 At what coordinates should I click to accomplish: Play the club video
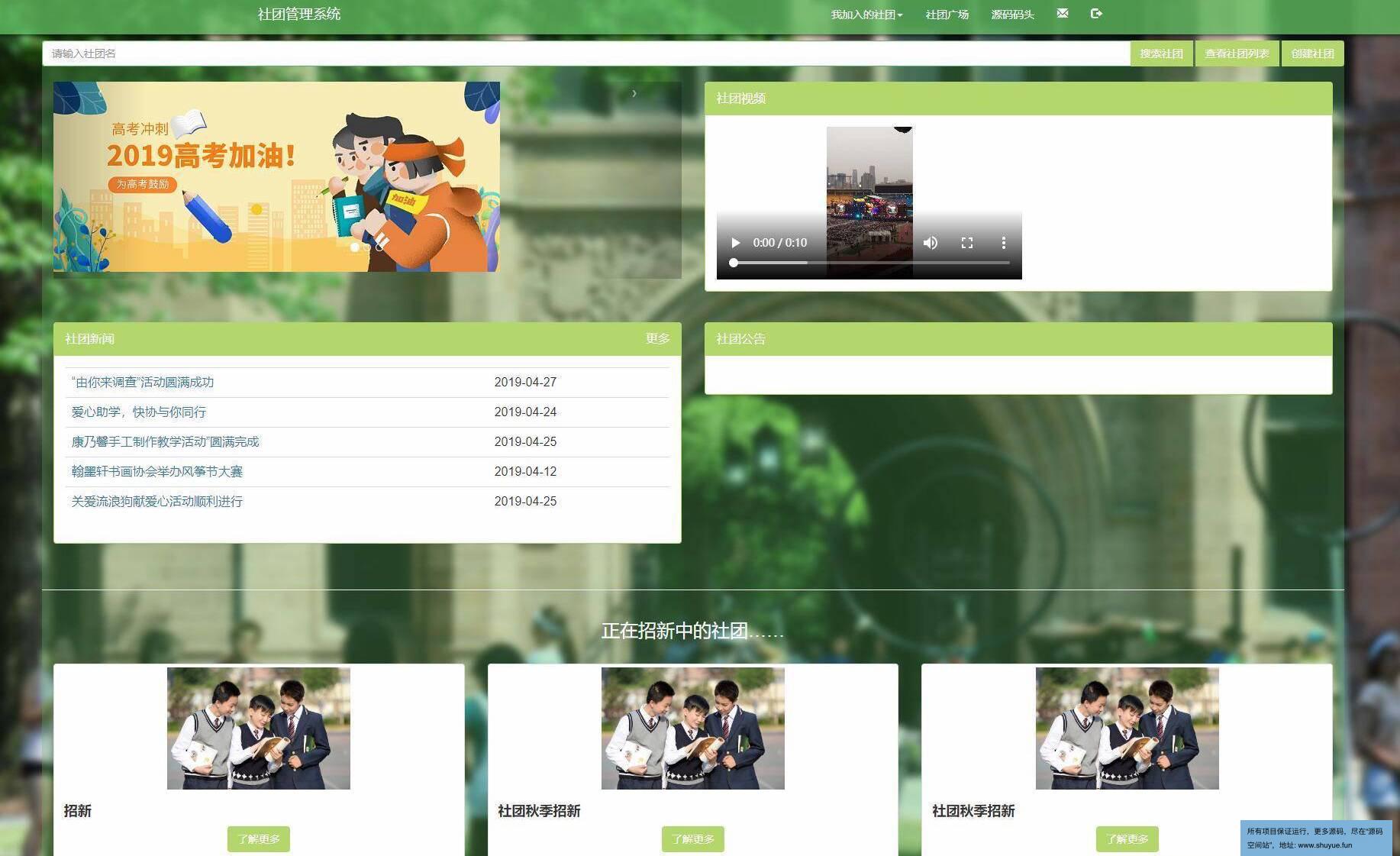click(x=735, y=243)
